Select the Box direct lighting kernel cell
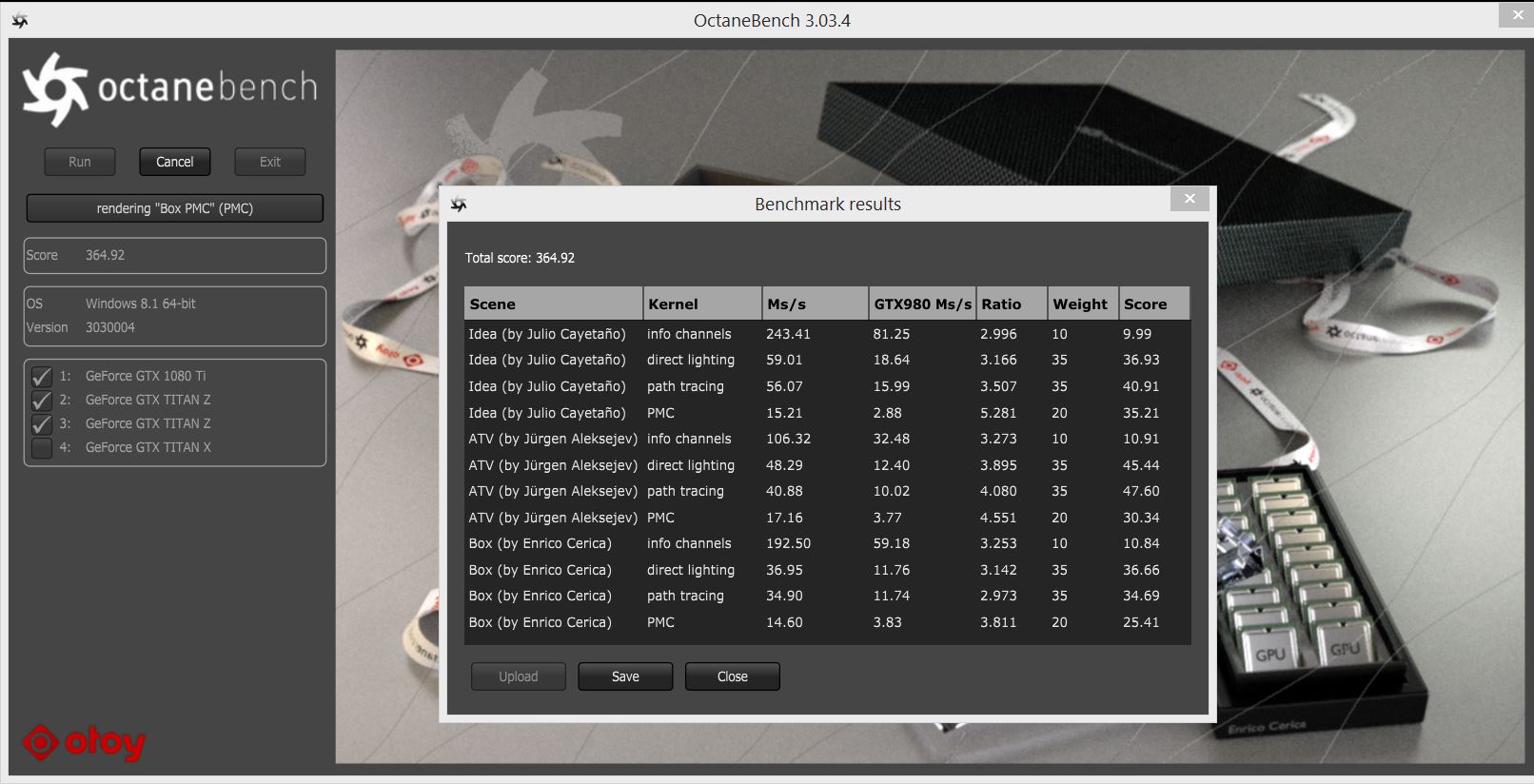Viewport: 1534px width, 784px height. pyautogui.click(x=691, y=570)
